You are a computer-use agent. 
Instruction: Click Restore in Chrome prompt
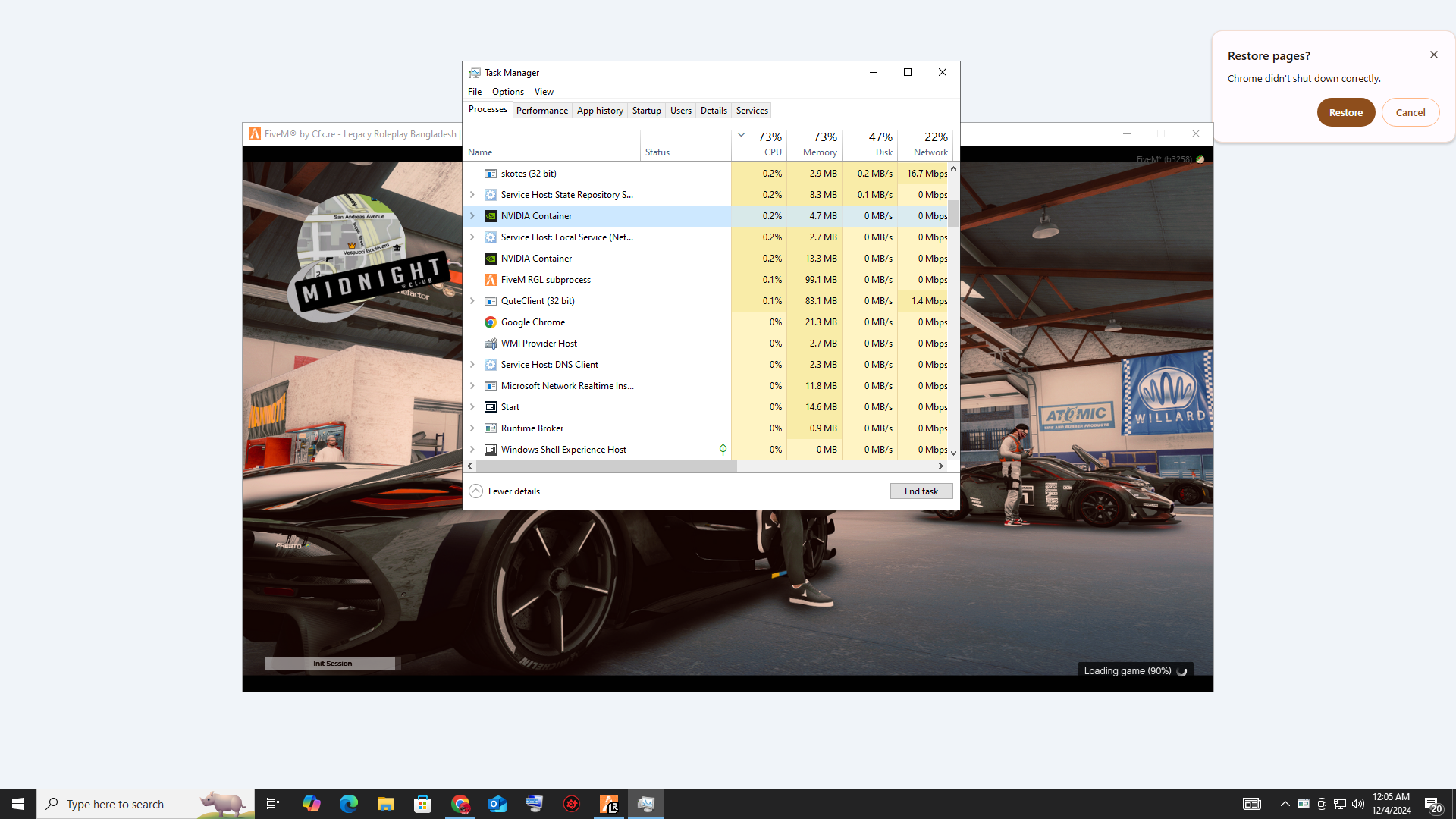1345,112
